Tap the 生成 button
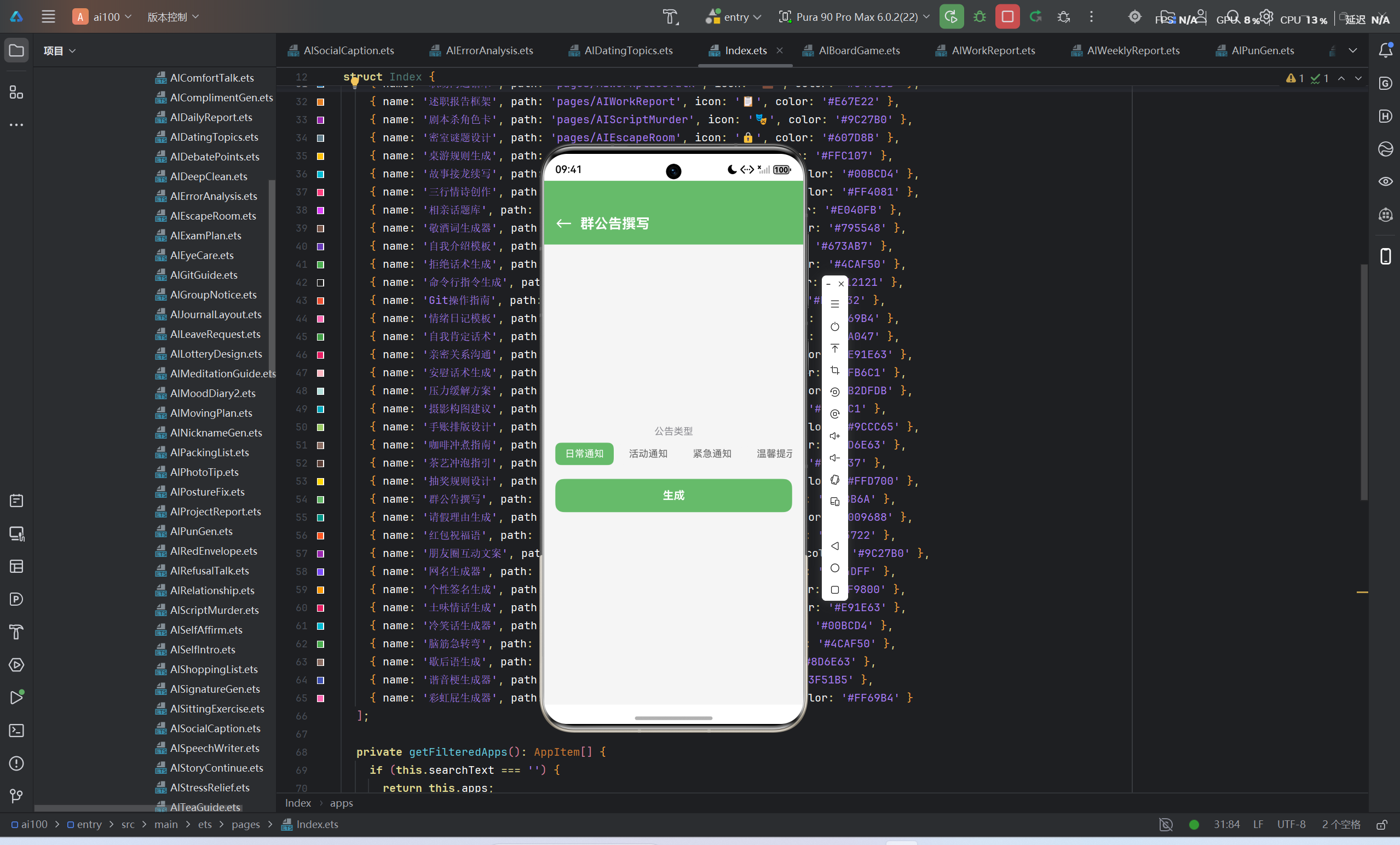The width and height of the screenshot is (1400, 845). [673, 495]
